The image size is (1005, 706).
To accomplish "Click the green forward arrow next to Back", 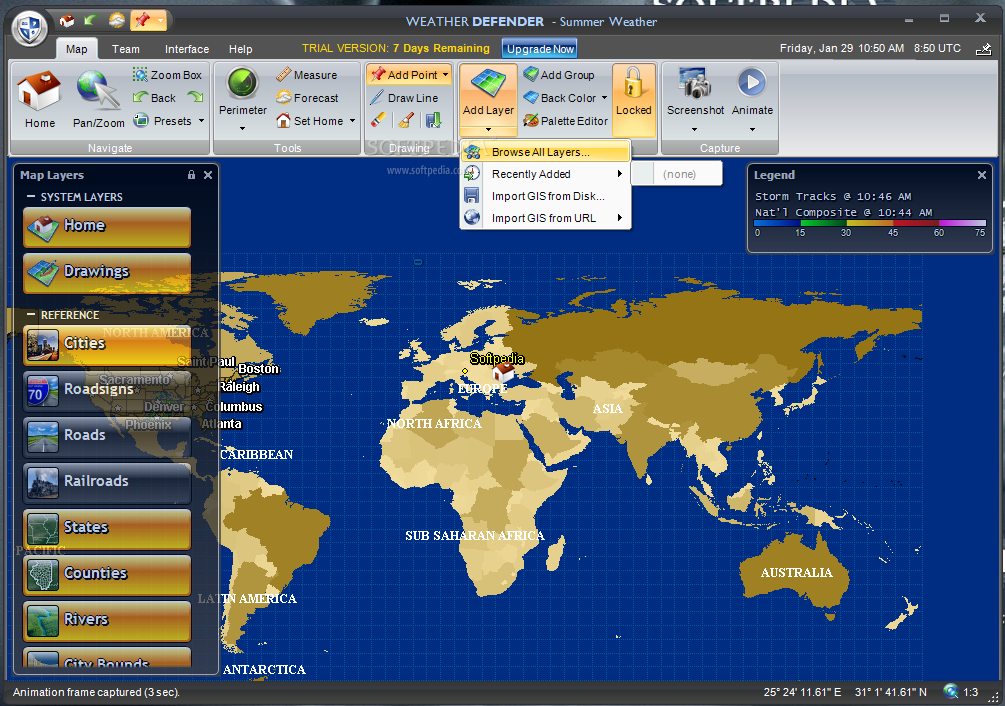I will point(195,97).
